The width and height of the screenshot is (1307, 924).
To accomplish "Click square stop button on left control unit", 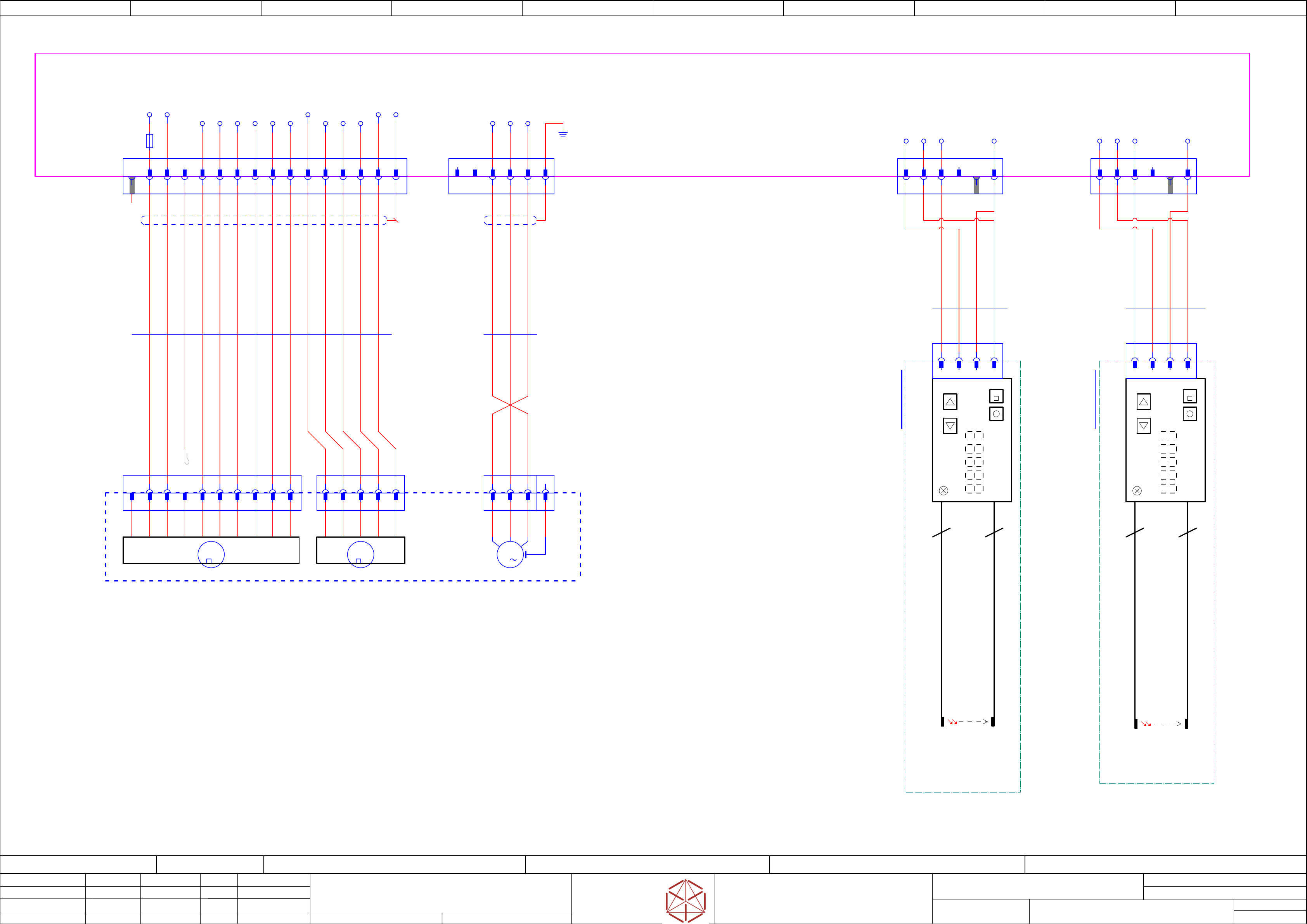I will tap(996, 396).
